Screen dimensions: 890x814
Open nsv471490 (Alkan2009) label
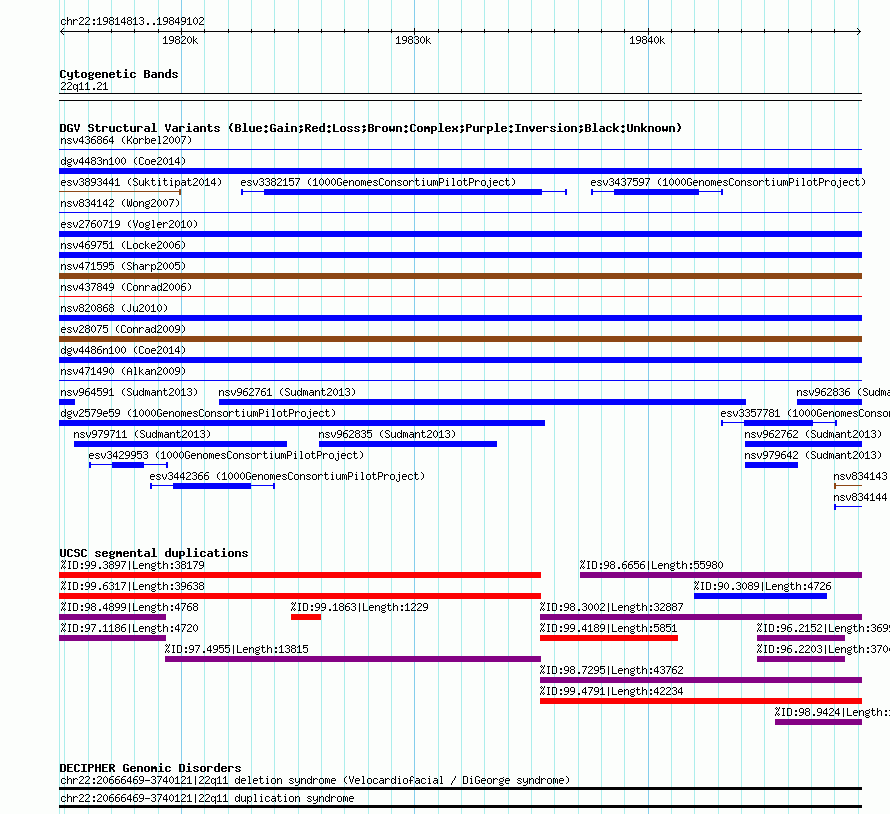click(123, 371)
